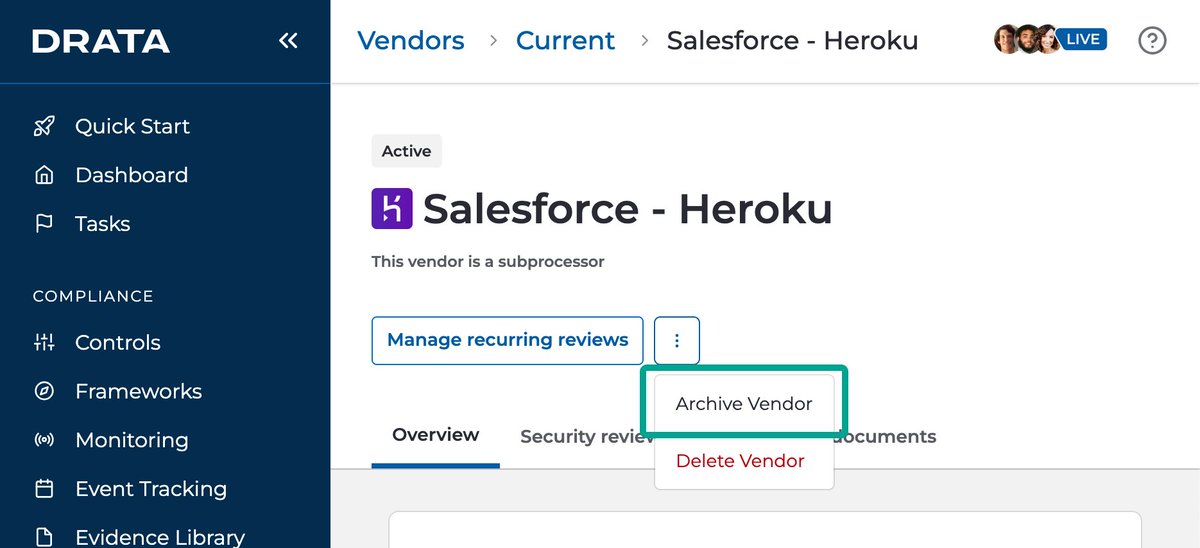Collapse the sidebar with double chevron icon
1200x548 pixels.
click(288, 41)
